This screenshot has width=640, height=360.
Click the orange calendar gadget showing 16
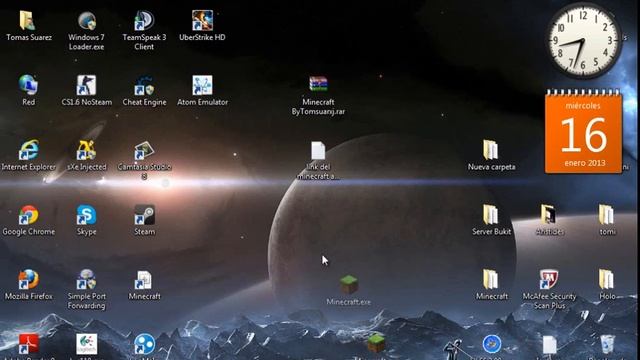click(x=584, y=131)
